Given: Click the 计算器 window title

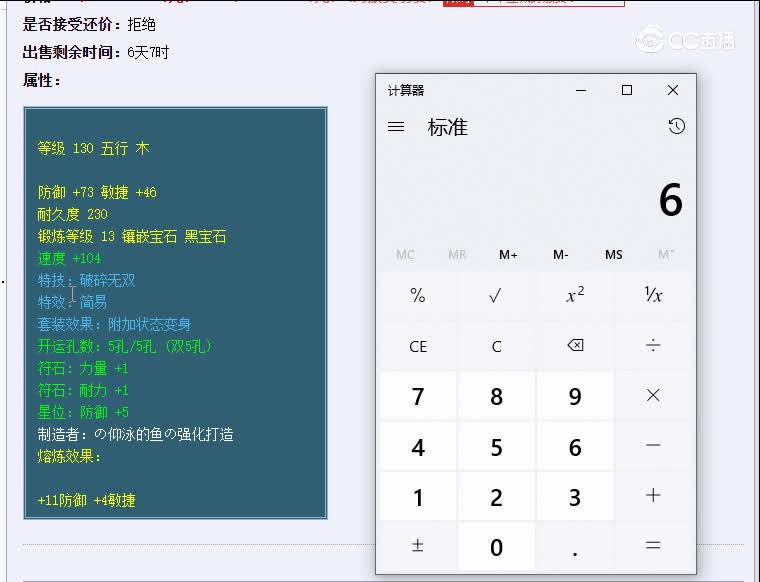Looking at the screenshot, I should point(406,90).
